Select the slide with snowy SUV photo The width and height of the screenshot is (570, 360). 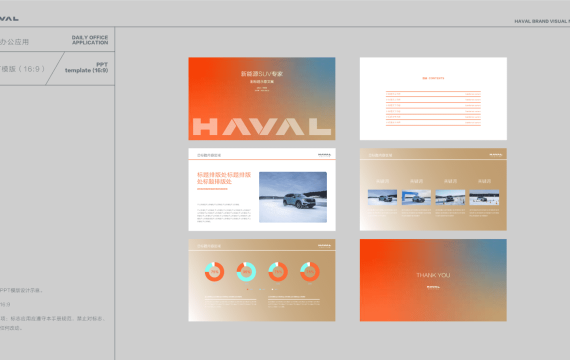262,189
